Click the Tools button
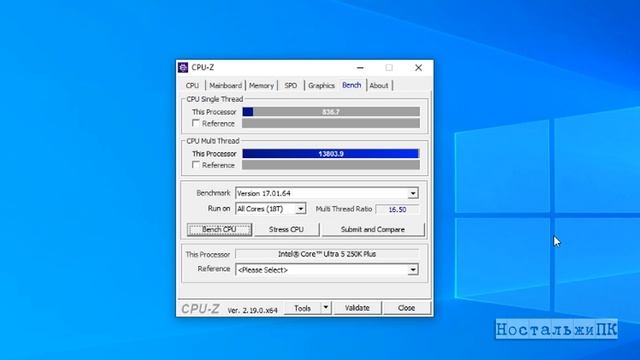The width and height of the screenshot is (640, 360). coord(302,308)
